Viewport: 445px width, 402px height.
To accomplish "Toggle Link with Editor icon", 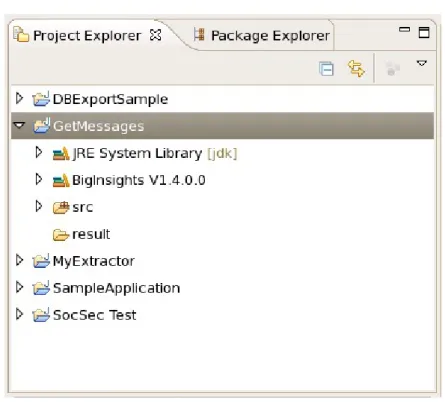I will pyautogui.click(x=356, y=68).
